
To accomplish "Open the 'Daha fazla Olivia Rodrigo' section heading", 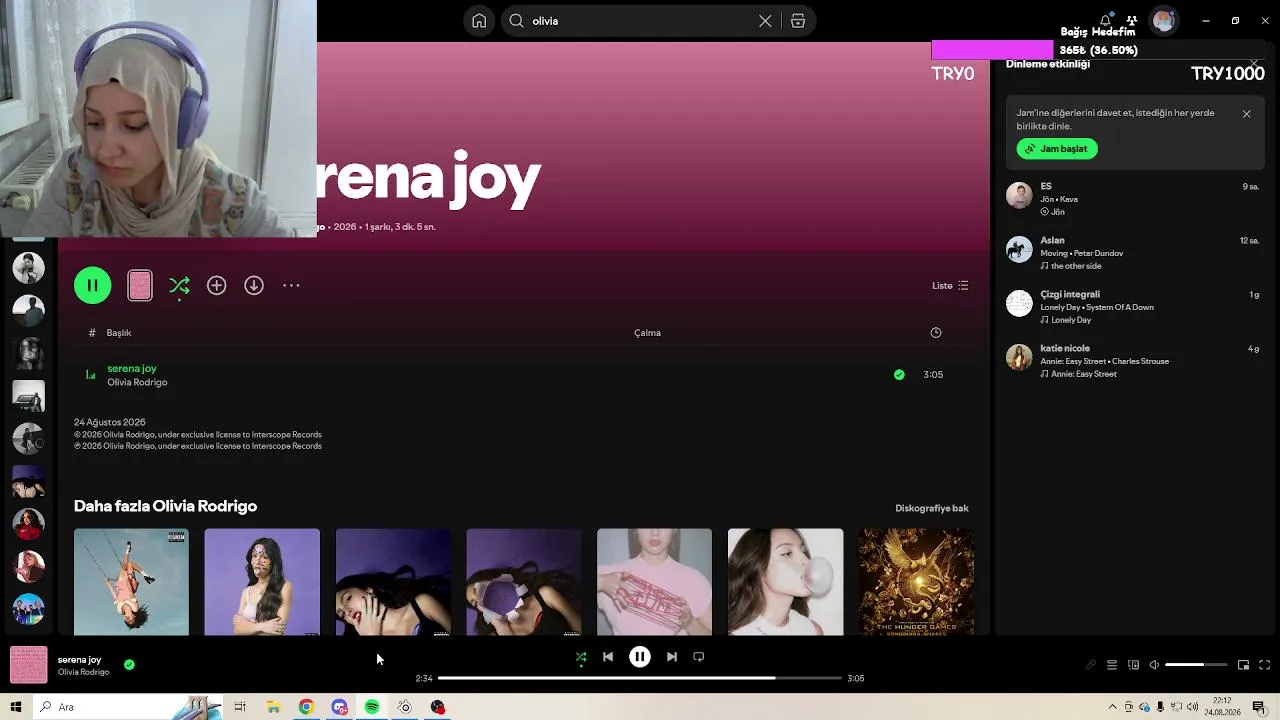I will click(165, 506).
